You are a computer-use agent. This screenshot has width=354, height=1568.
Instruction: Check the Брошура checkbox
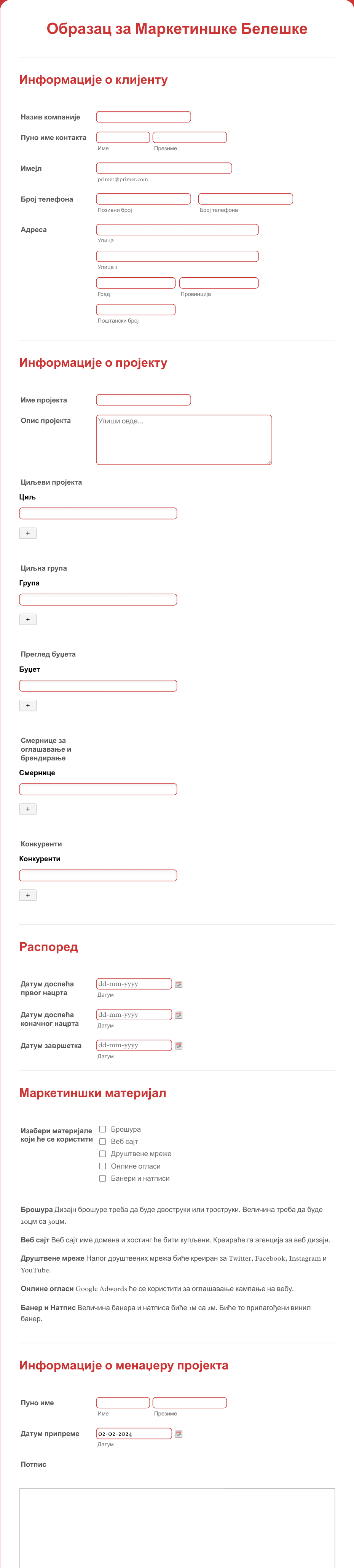(102, 1129)
